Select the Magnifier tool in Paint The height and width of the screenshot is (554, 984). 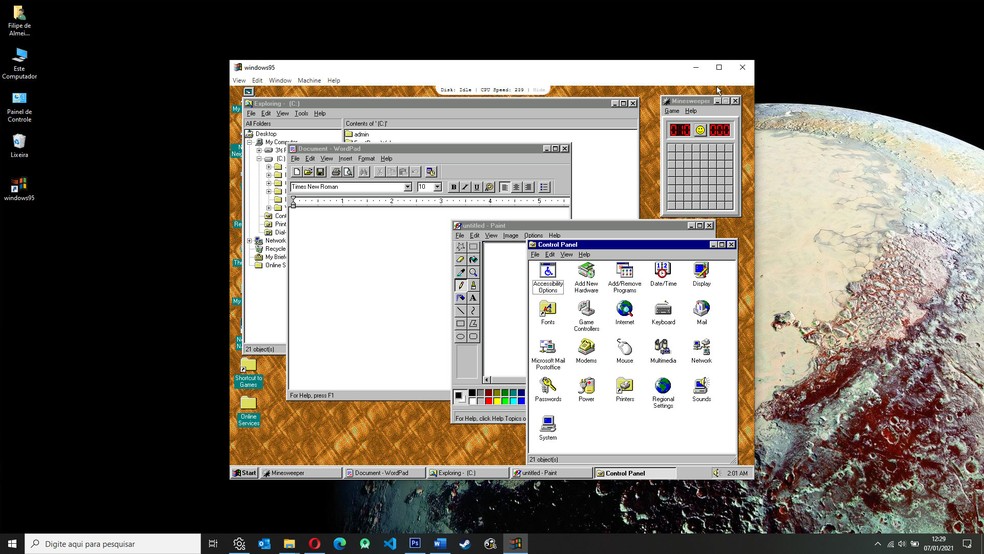pyautogui.click(x=473, y=272)
